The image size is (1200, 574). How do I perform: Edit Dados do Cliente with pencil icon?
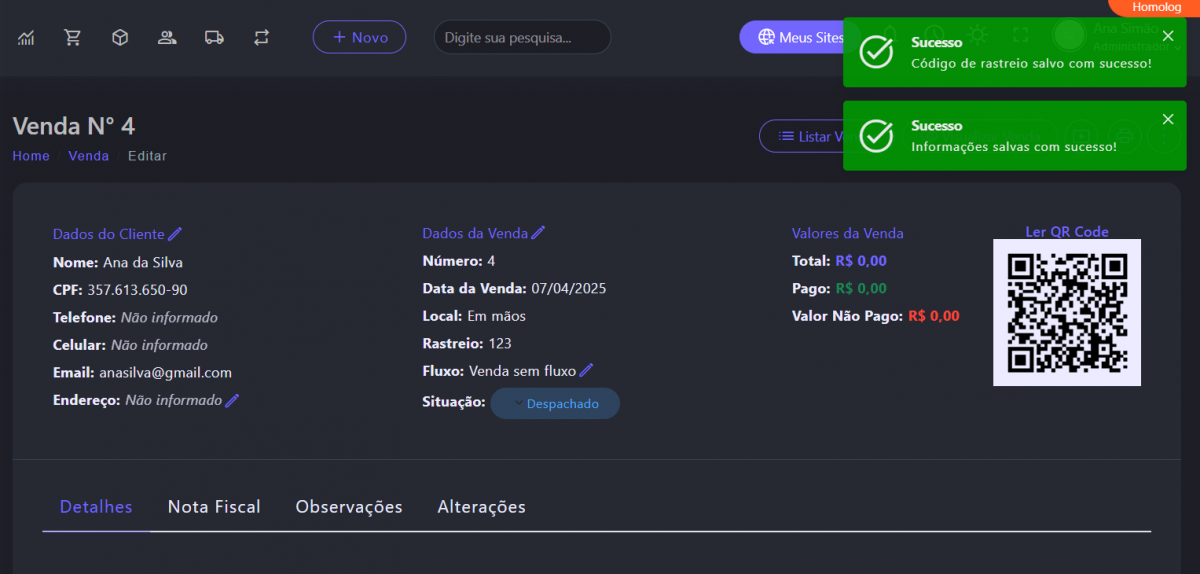176,234
